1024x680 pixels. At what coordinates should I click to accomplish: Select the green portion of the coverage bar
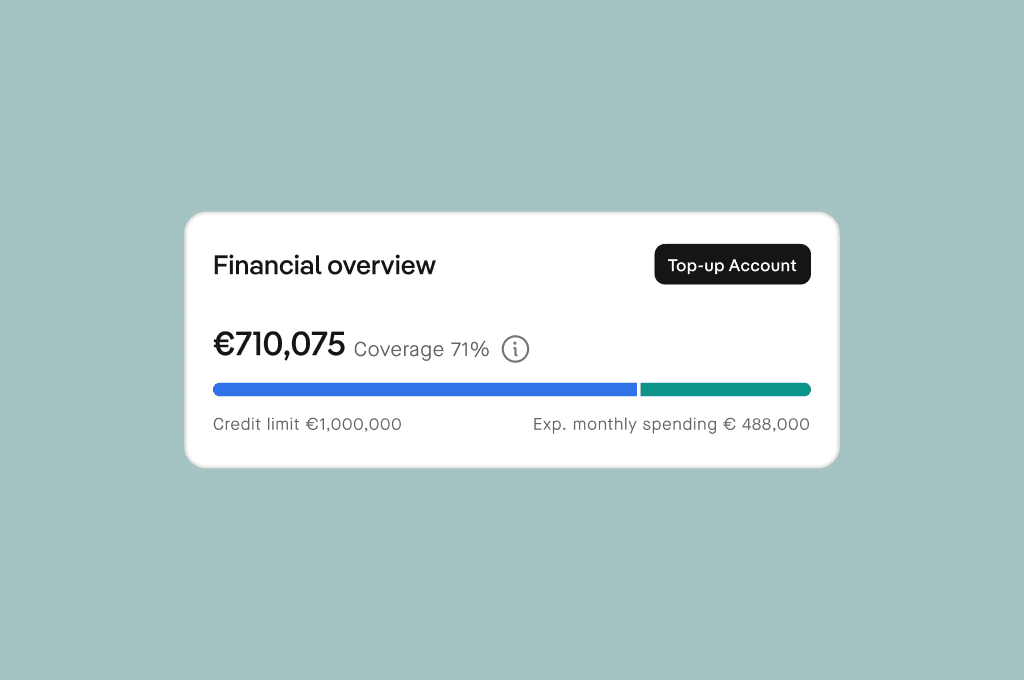(725, 389)
